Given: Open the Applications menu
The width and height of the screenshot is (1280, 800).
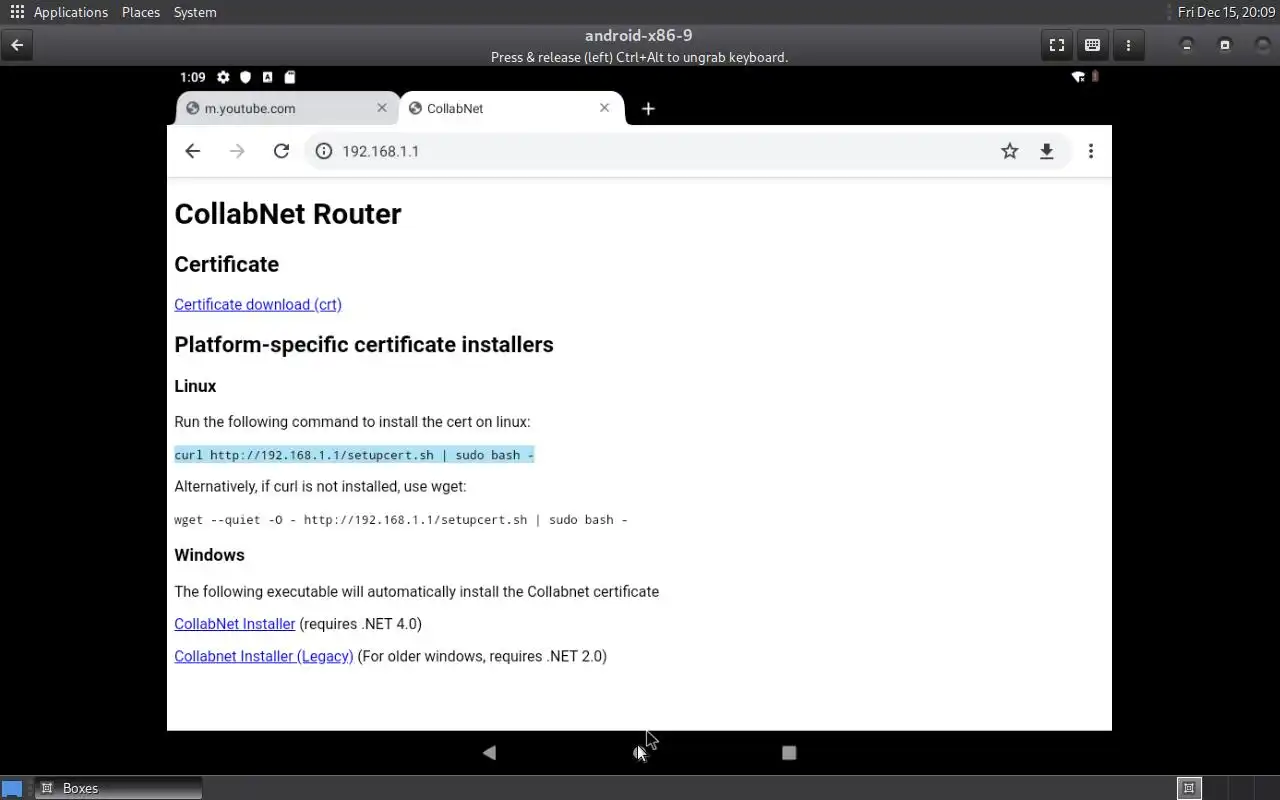Looking at the screenshot, I should pyautogui.click(x=70, y=12).
